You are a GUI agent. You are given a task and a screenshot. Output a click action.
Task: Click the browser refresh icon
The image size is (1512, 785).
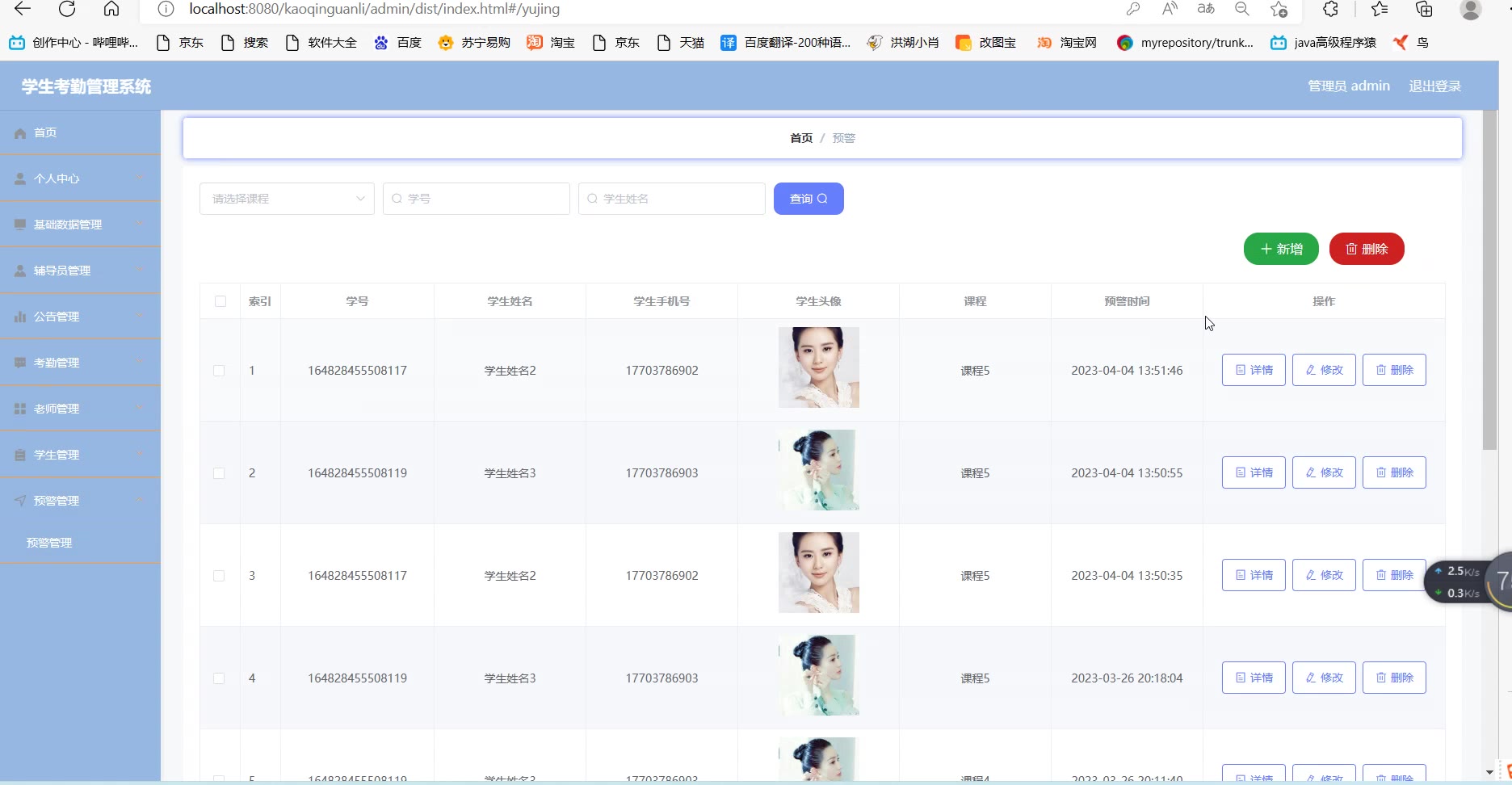[x=67, y=9]
